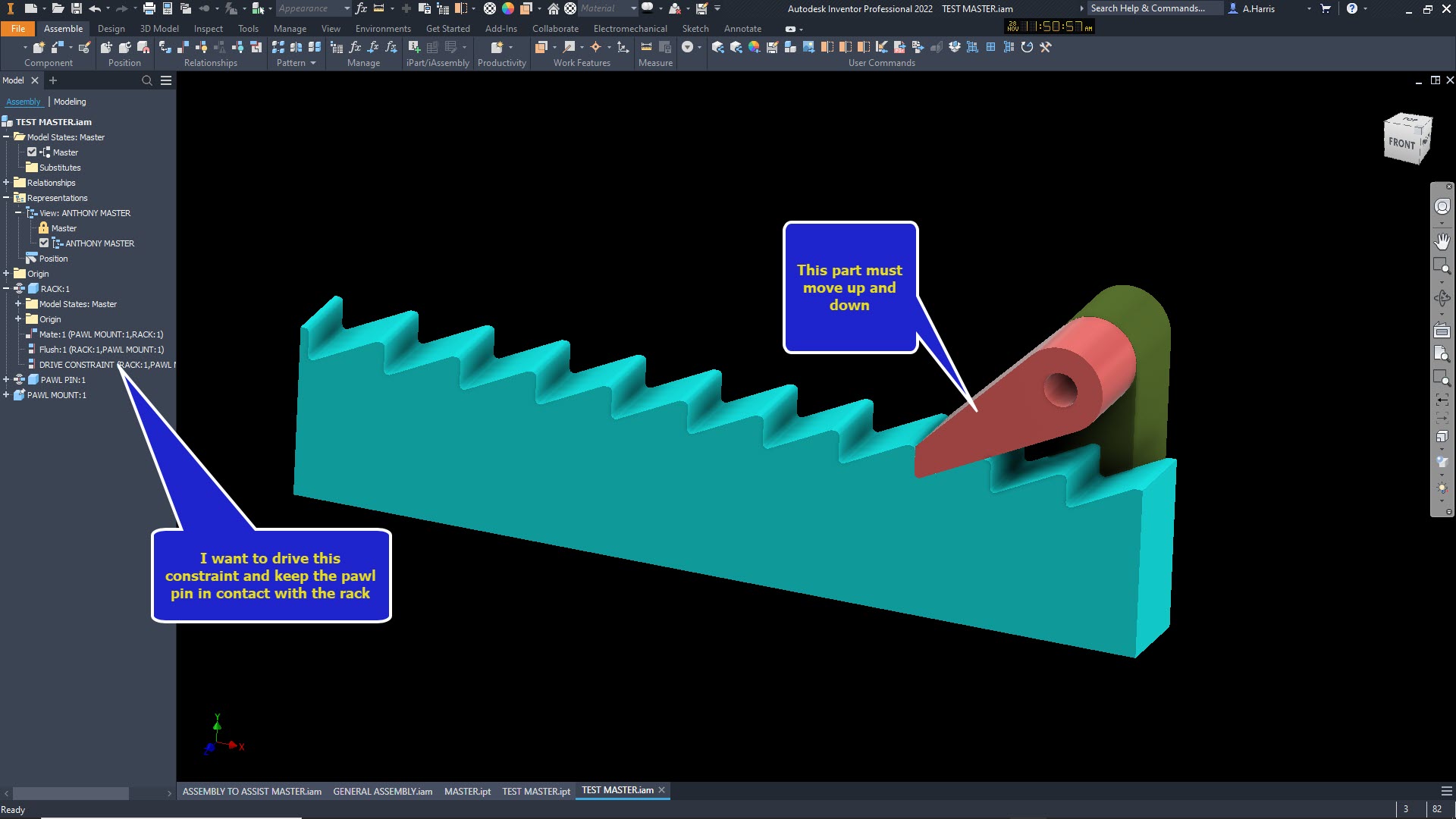Uncheck the ANTHONY MASTER view representation
Image resolution: width=1456 pixels, height=819 pixels.
(x=44, y=243)
